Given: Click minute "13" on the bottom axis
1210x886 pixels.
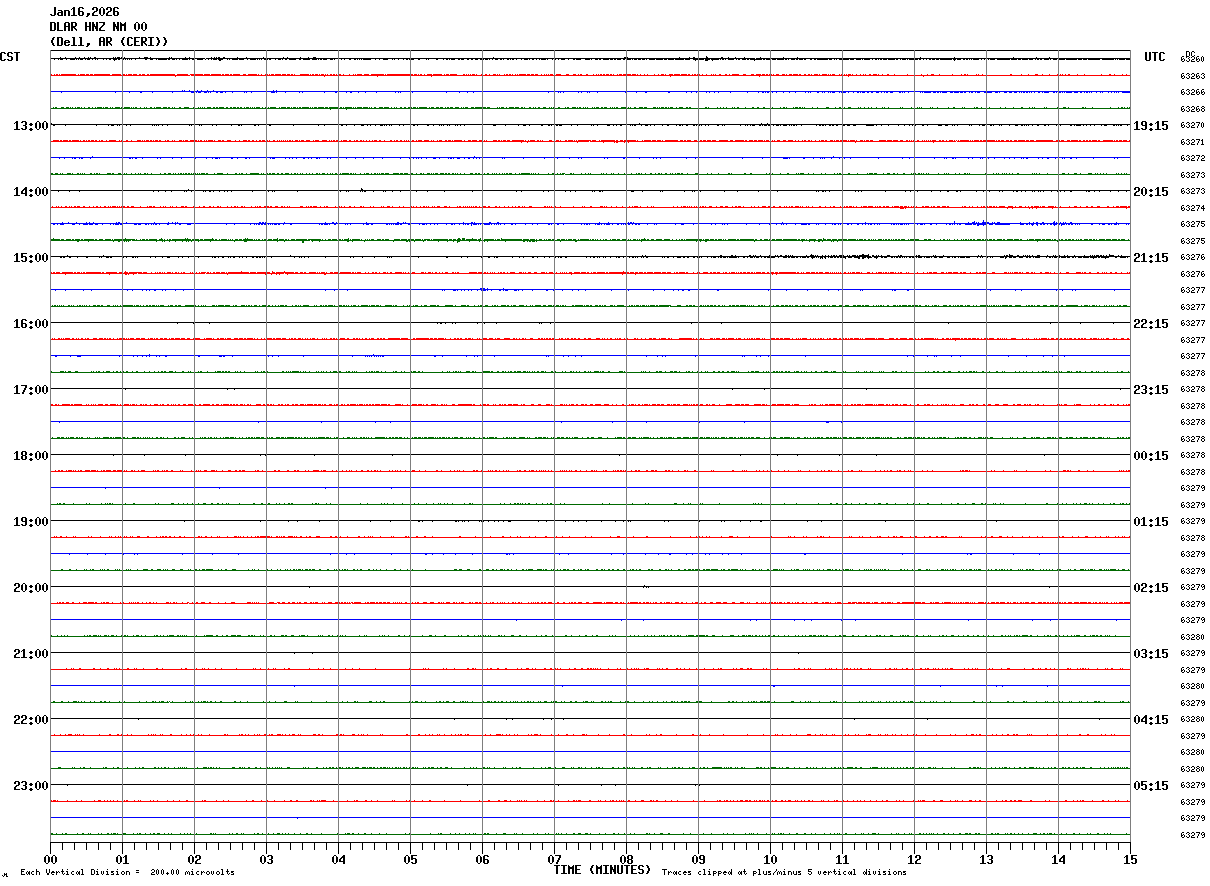Looking at the screenshot, I should 986,859.
